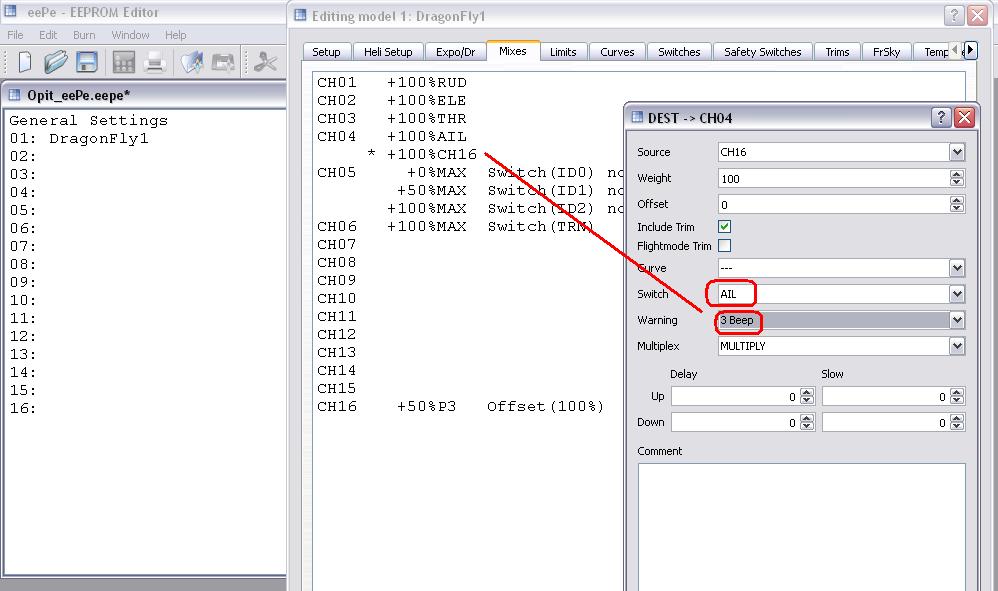Open the Multiplex dropdown showing MULTIPLY
Screen dimensions: 998x591
coord(956,346)
